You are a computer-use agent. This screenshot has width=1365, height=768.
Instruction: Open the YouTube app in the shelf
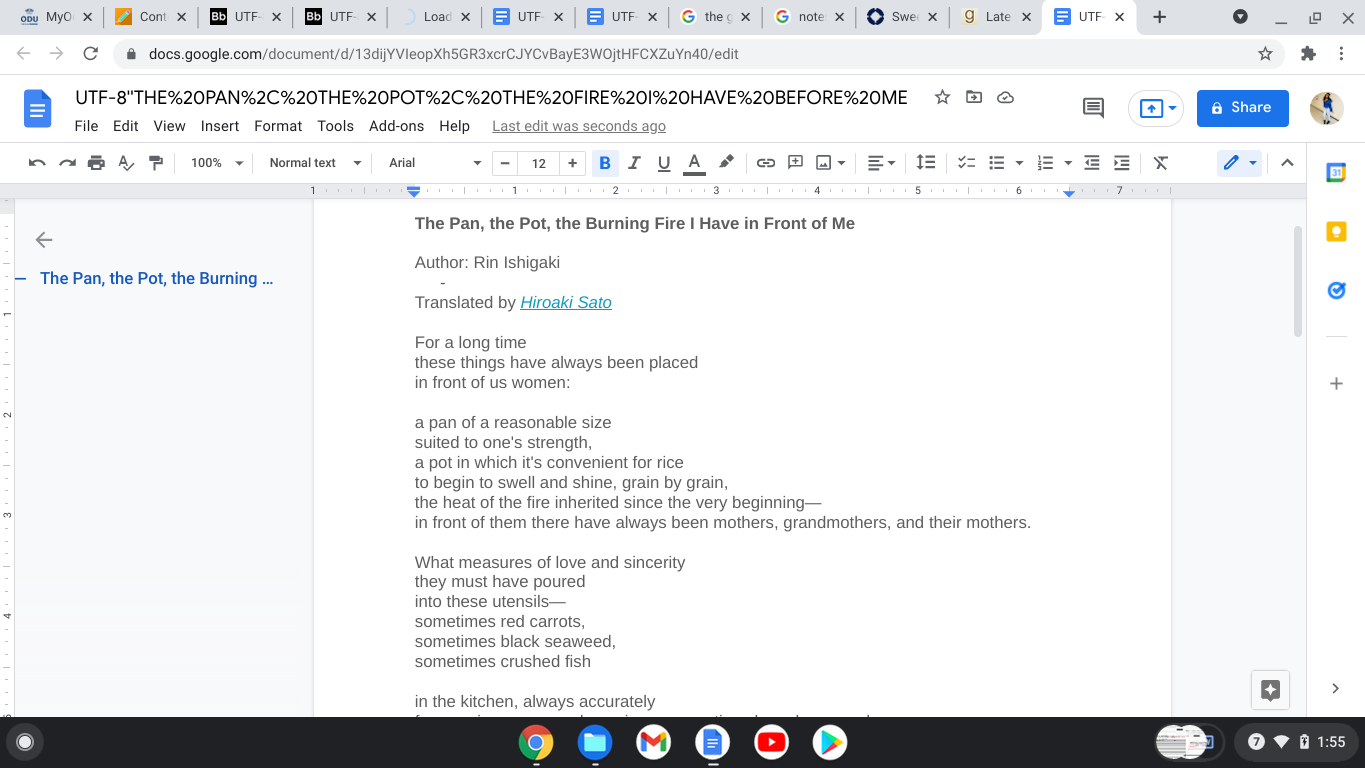(x=771, y=742)
